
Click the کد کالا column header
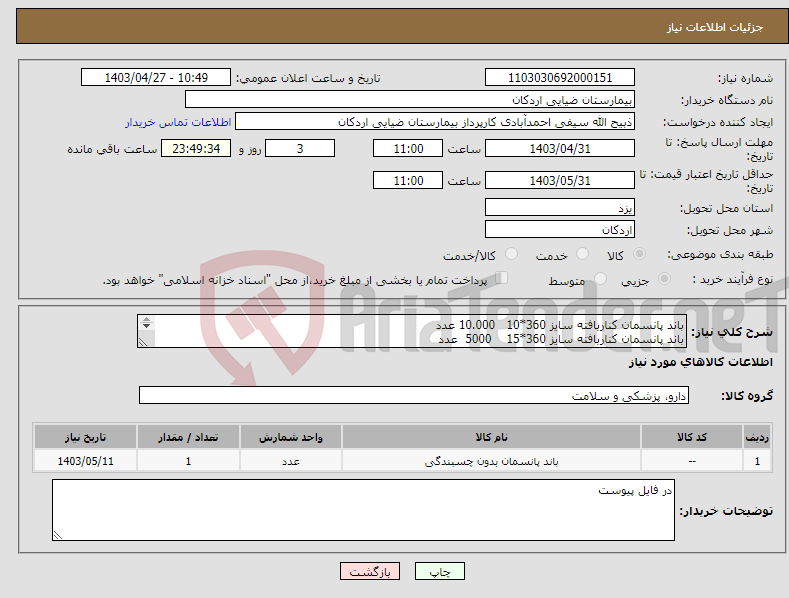coord(692,437)
